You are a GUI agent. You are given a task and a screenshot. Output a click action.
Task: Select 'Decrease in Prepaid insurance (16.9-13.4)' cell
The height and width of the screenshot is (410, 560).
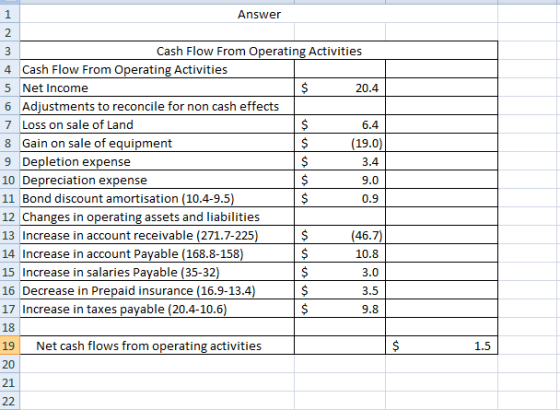tap(157, 290)
